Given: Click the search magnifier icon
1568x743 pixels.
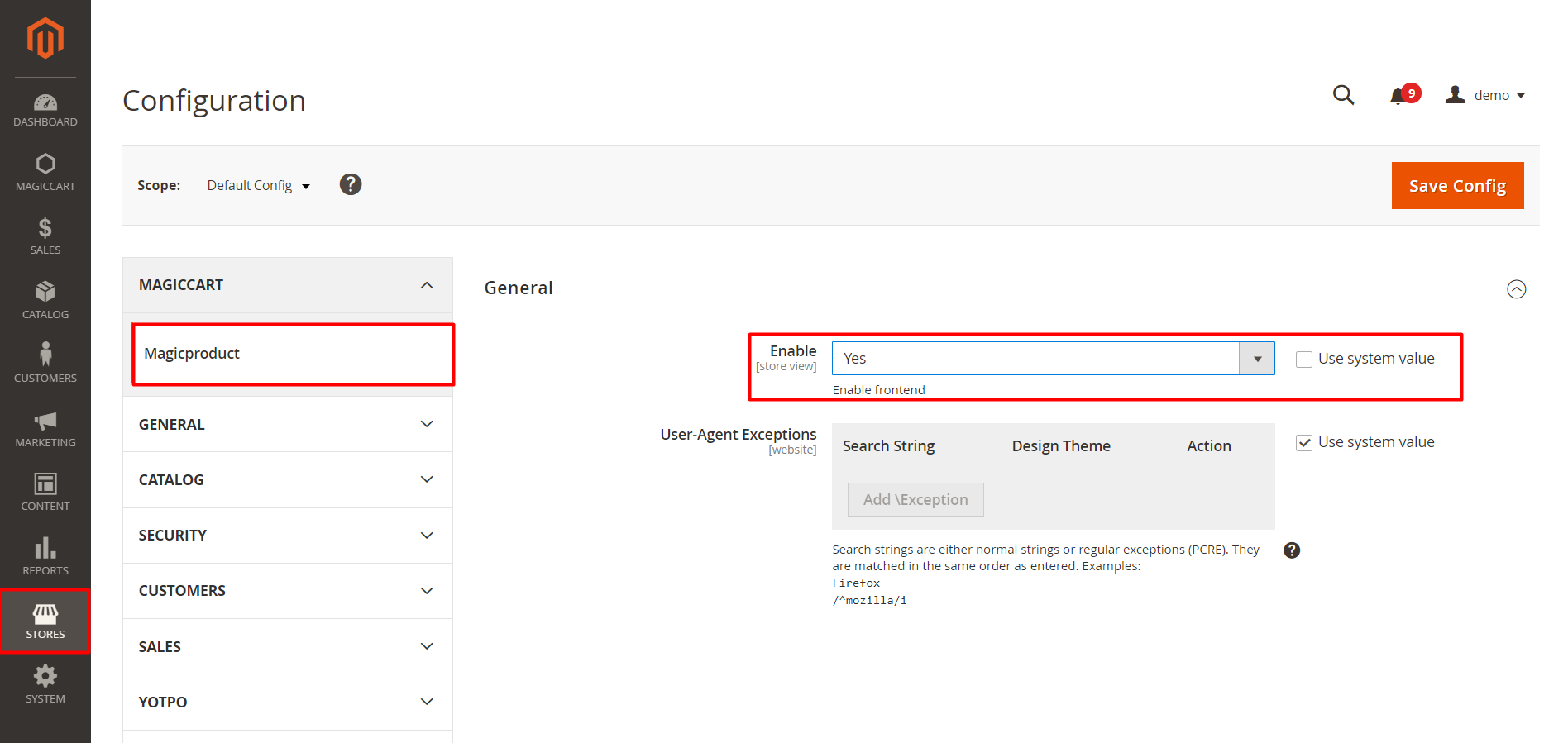Looking at the screenshot, I should pyautogui.click(x=1343, y=95).
